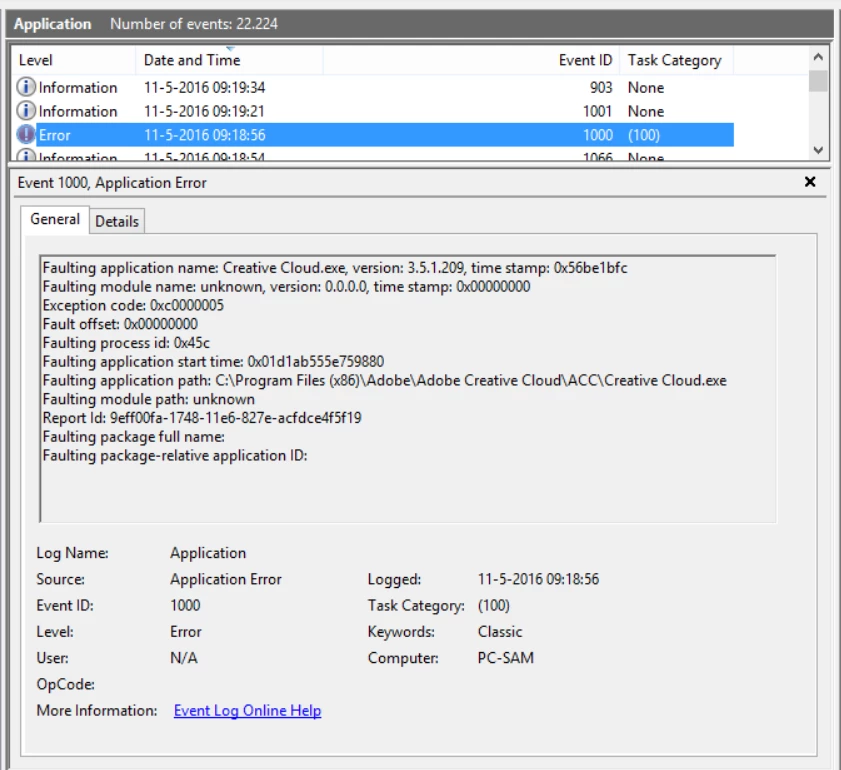Click the Computer value PC-SAM
The width and height of the screenshot is (841, 770).
tap(506, 658)
